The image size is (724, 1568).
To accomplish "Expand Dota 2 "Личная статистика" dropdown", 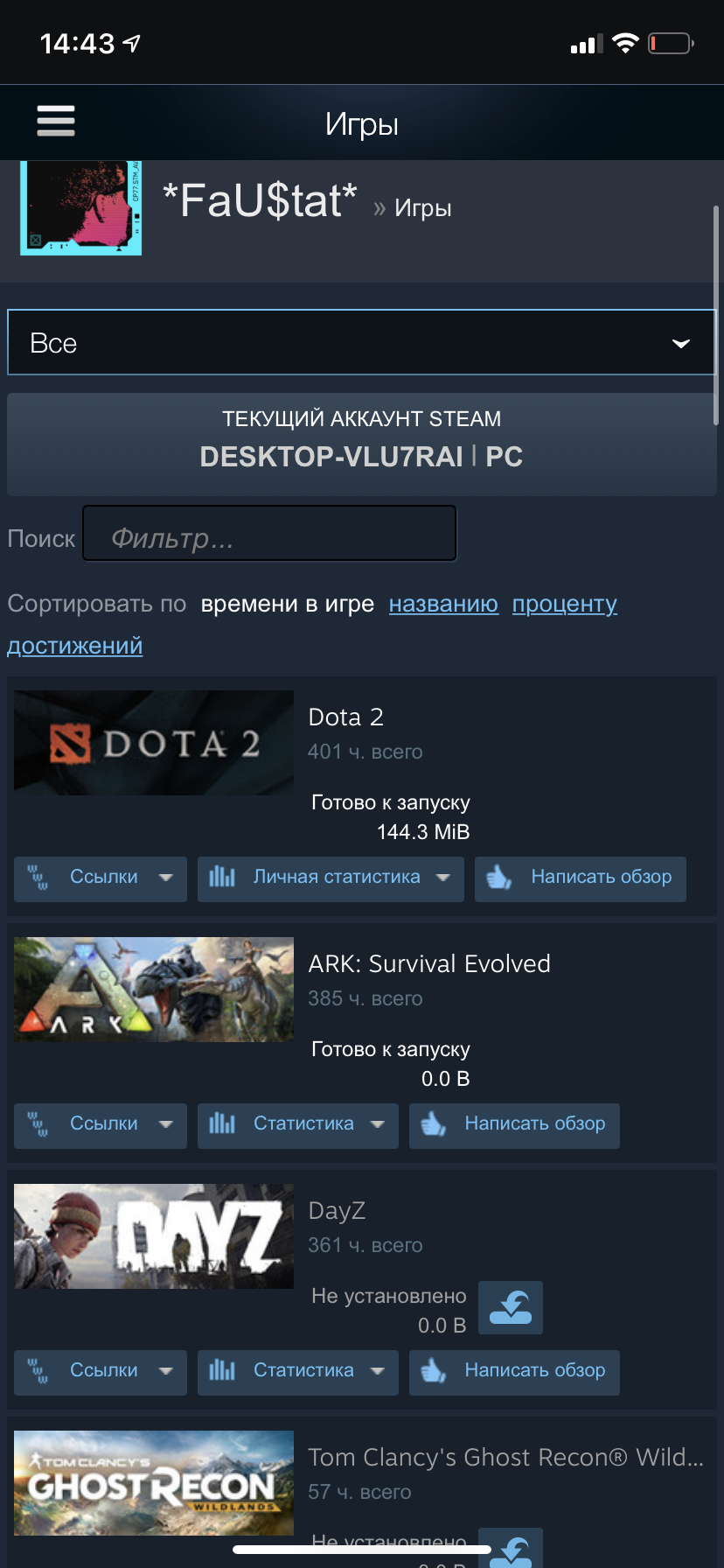I will [x=331, y=878].
